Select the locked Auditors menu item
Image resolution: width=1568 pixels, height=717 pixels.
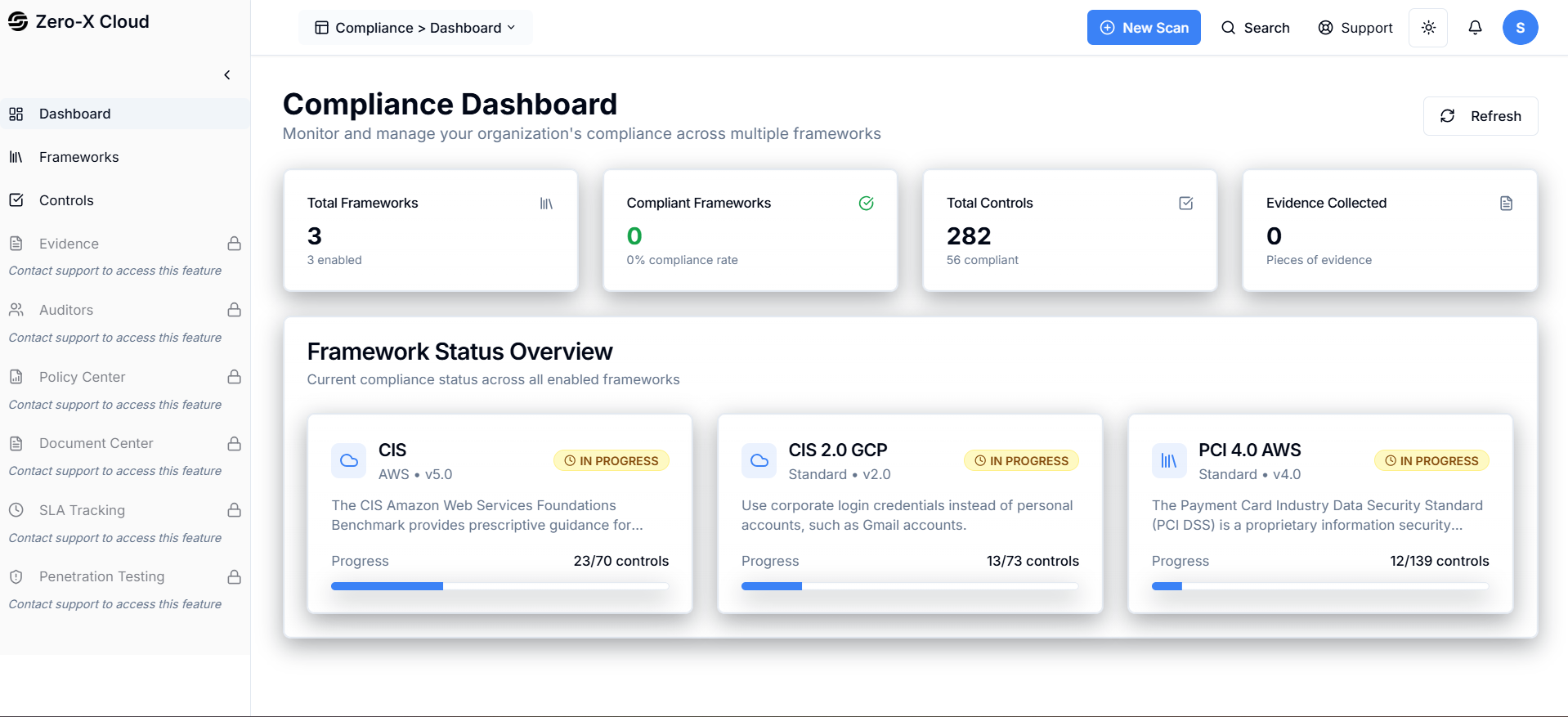tap(125, 310)
